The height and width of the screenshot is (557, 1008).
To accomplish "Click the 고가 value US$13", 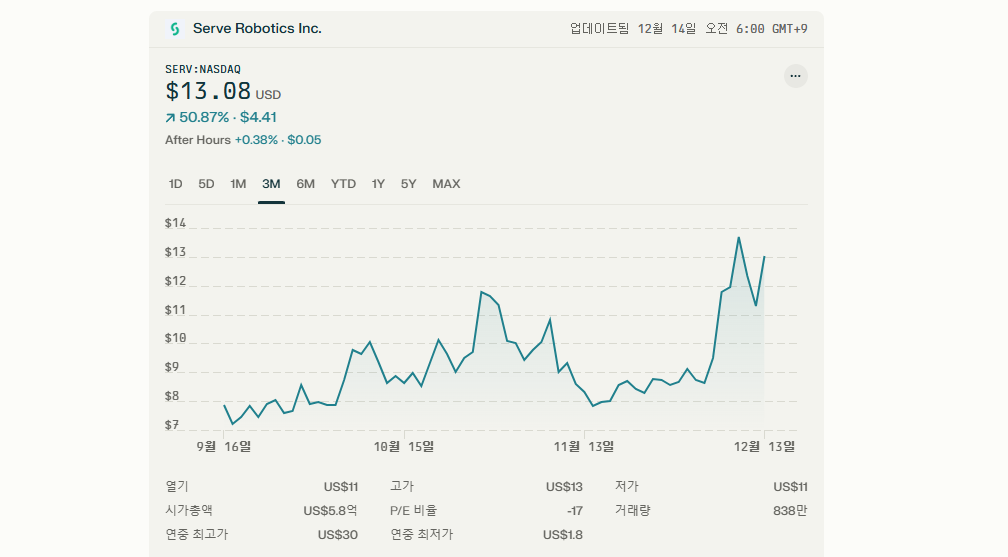I will [x=564, y=487].
